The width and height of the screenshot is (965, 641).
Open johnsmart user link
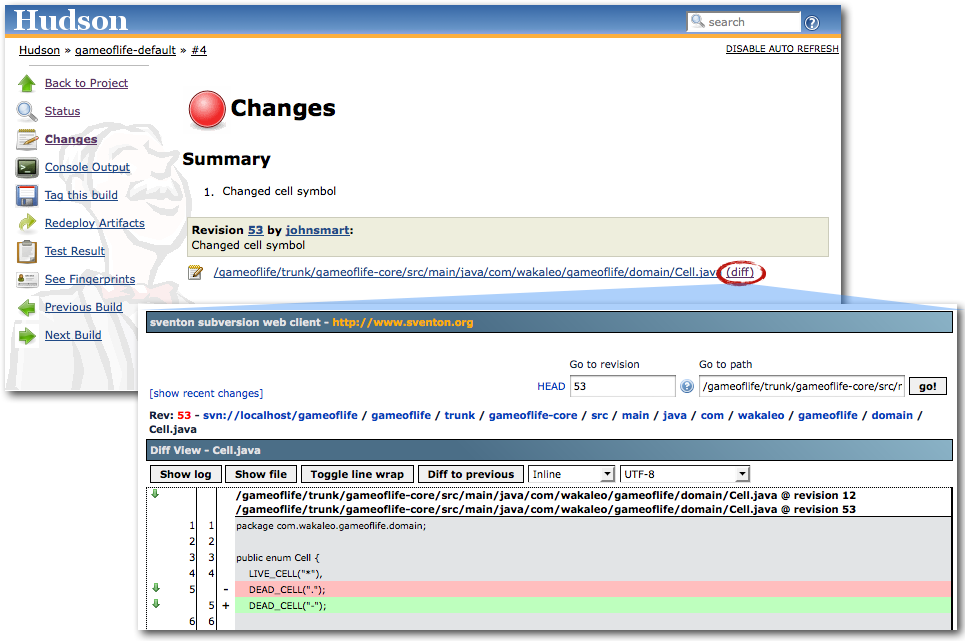318,230
